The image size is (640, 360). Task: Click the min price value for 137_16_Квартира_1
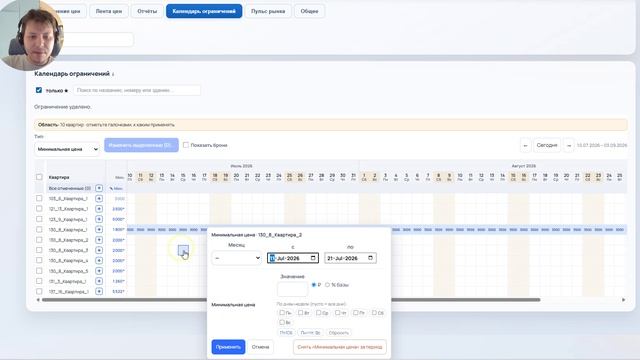[118, 291]
